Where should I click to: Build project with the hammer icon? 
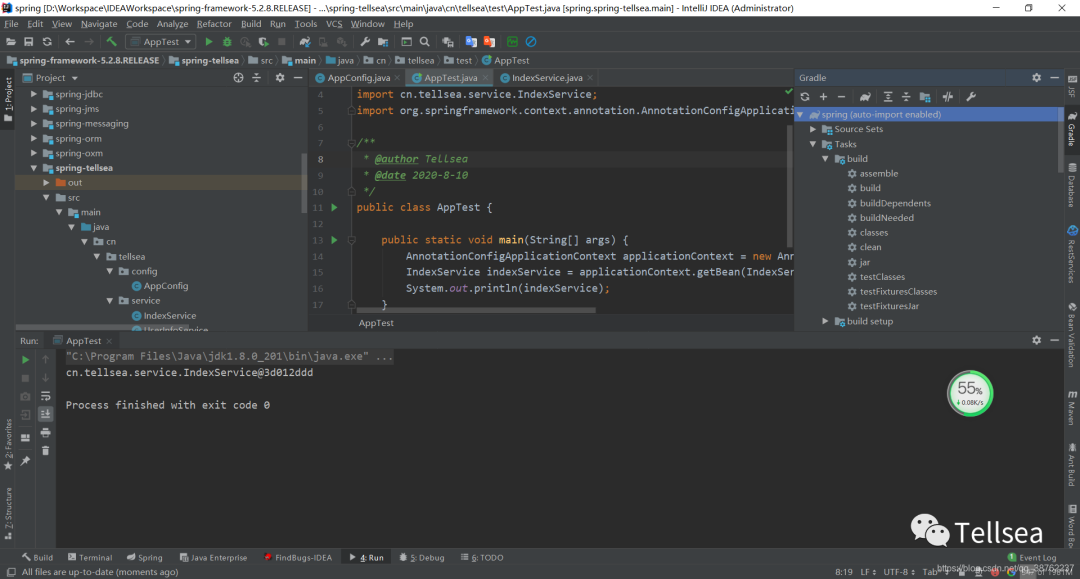click(x=111, y=42)
